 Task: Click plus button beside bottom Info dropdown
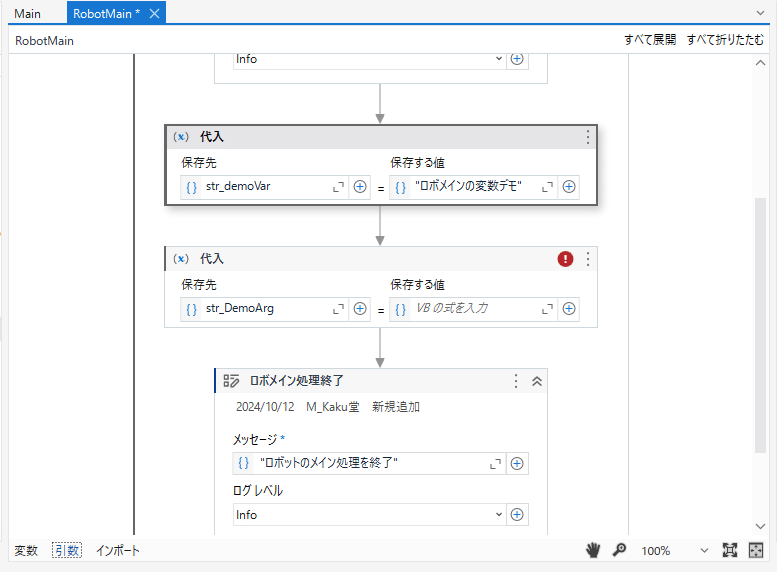tap(517, 515)
